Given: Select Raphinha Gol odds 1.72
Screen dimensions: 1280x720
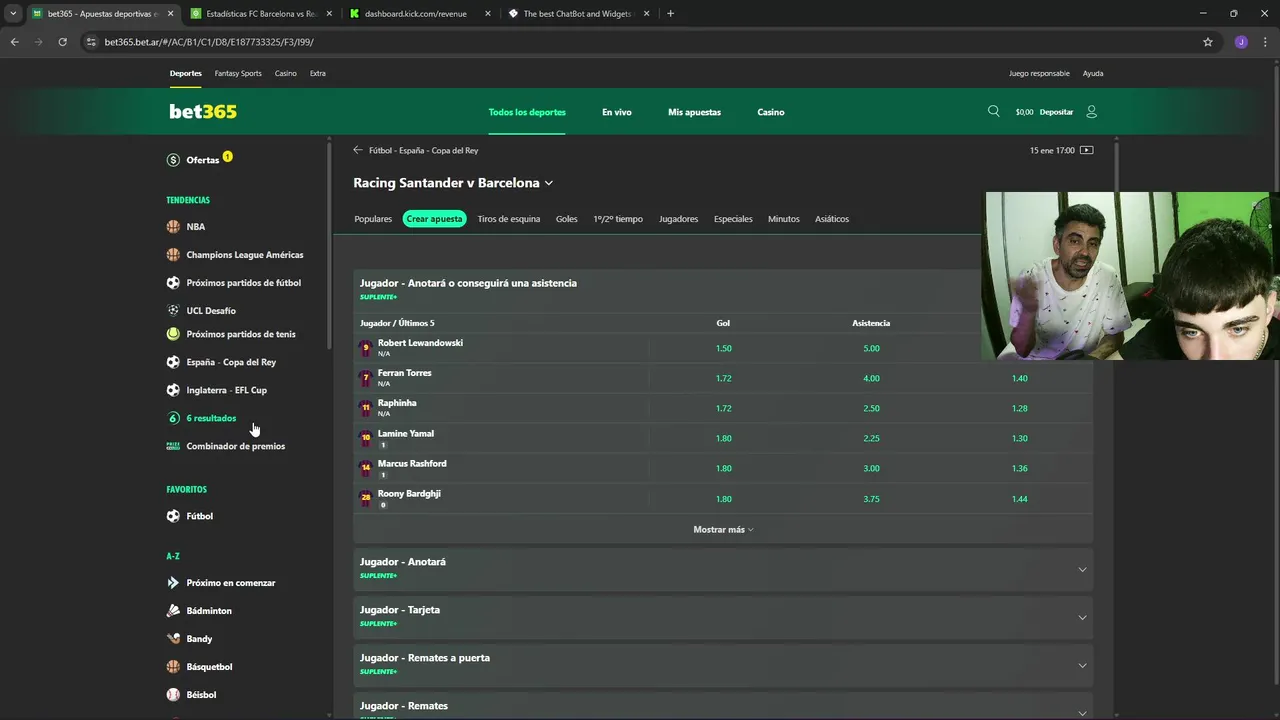Looking at the screenshot, I should tap(724, 408).
